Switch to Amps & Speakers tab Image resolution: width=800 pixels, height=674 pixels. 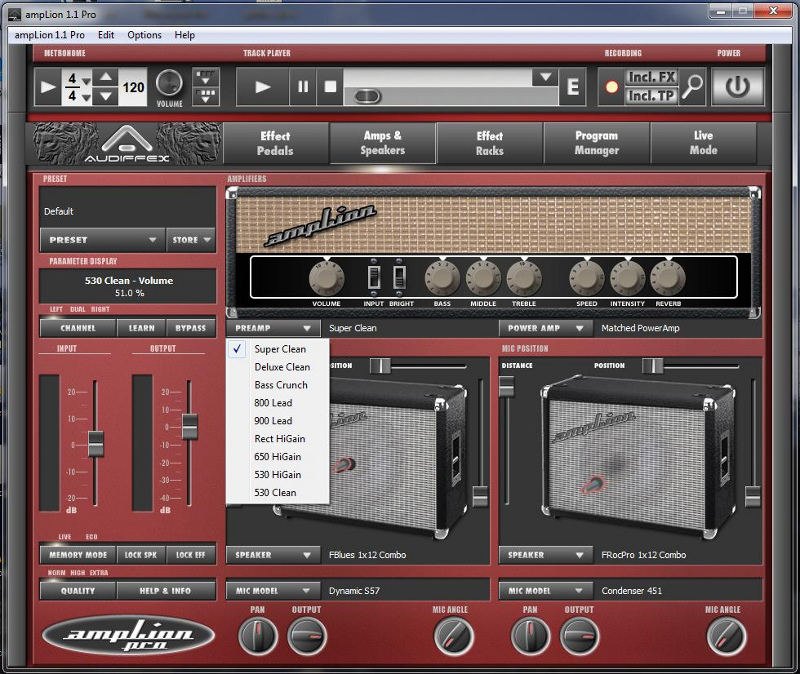pyautogui.click(x=383, y=143)
